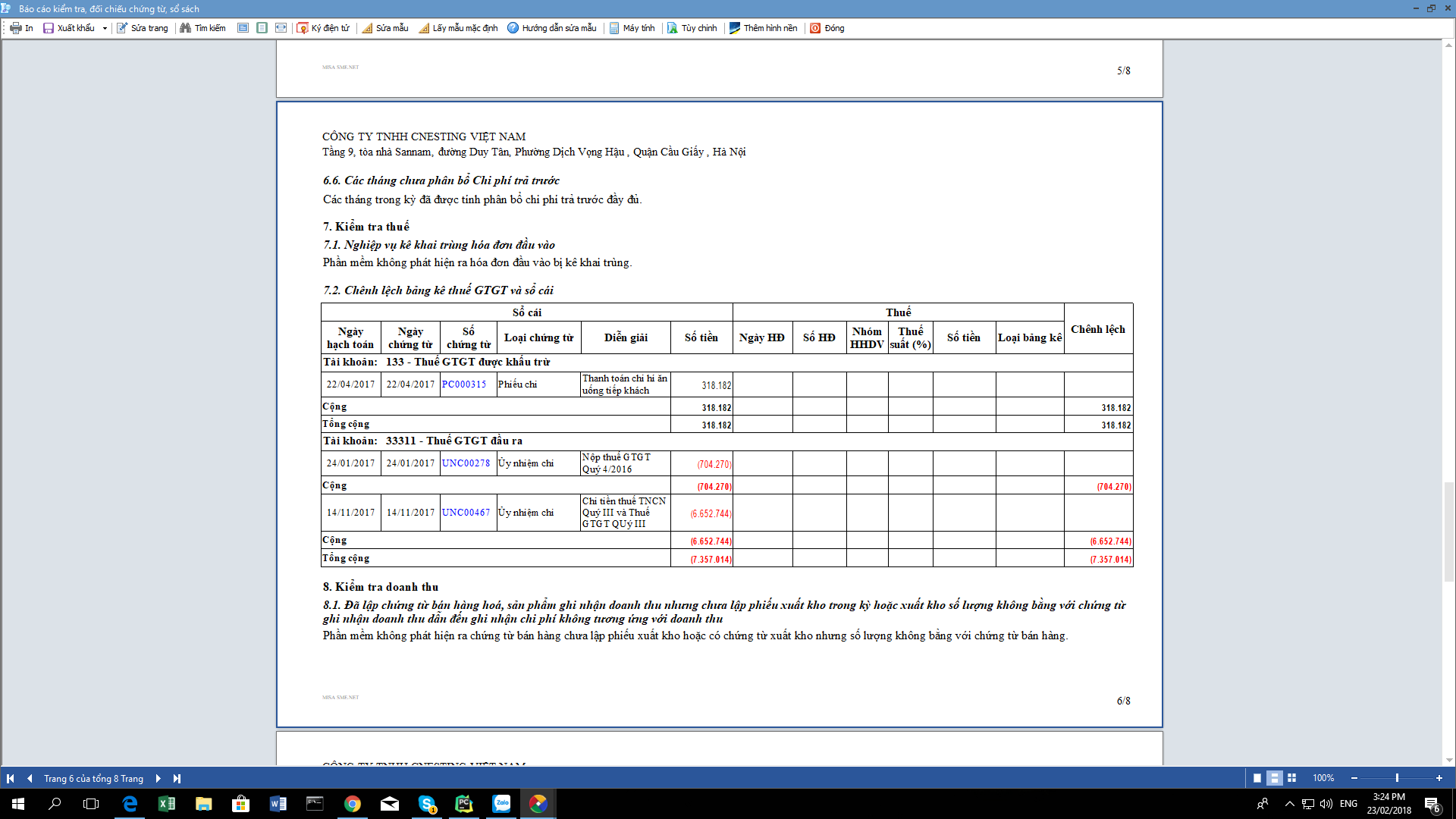Open the Xuất khẩu dropdown arrow
This screenshot has height=819, width=1456.
[105, 28]
